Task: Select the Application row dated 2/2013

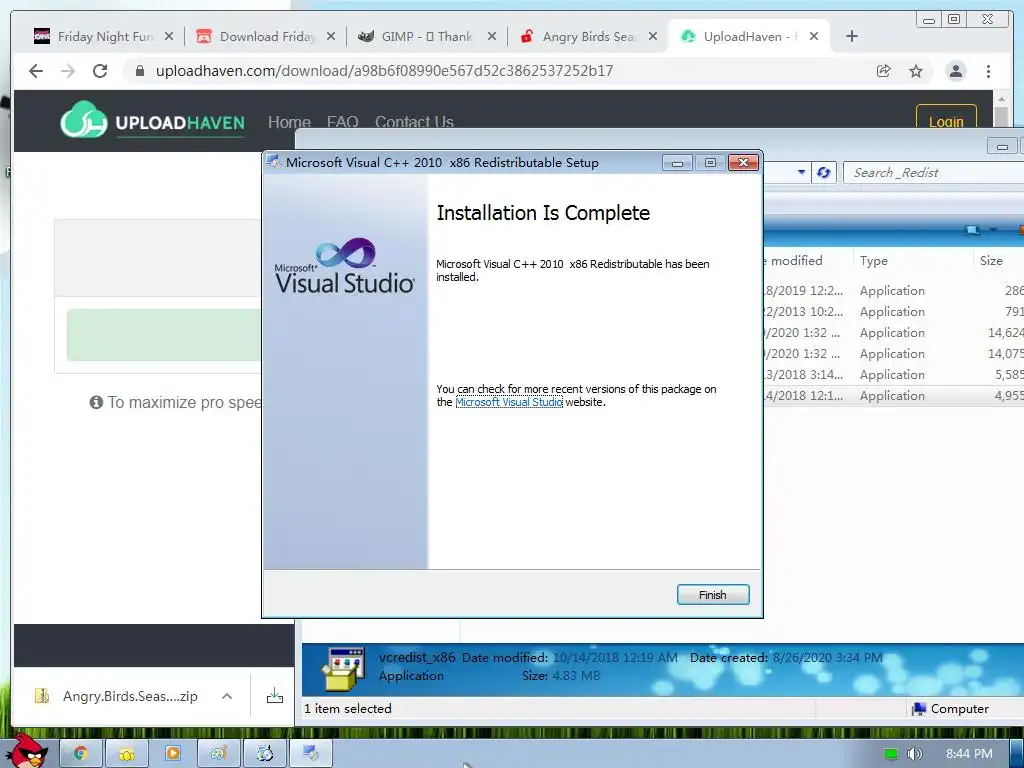Action: point(893,312)
